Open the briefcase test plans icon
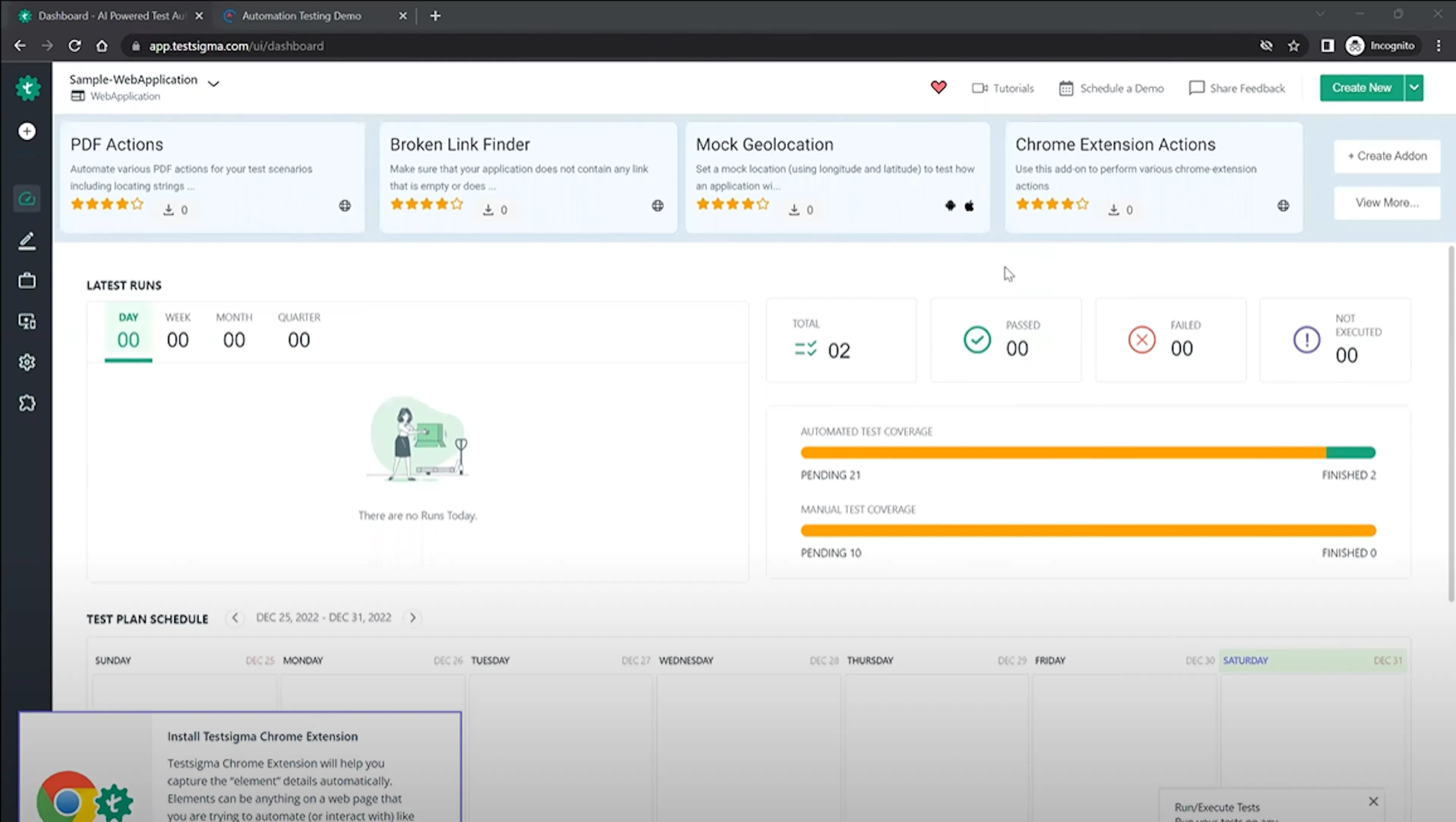The height and width of the screenshot is (822, 1456). 27,280
